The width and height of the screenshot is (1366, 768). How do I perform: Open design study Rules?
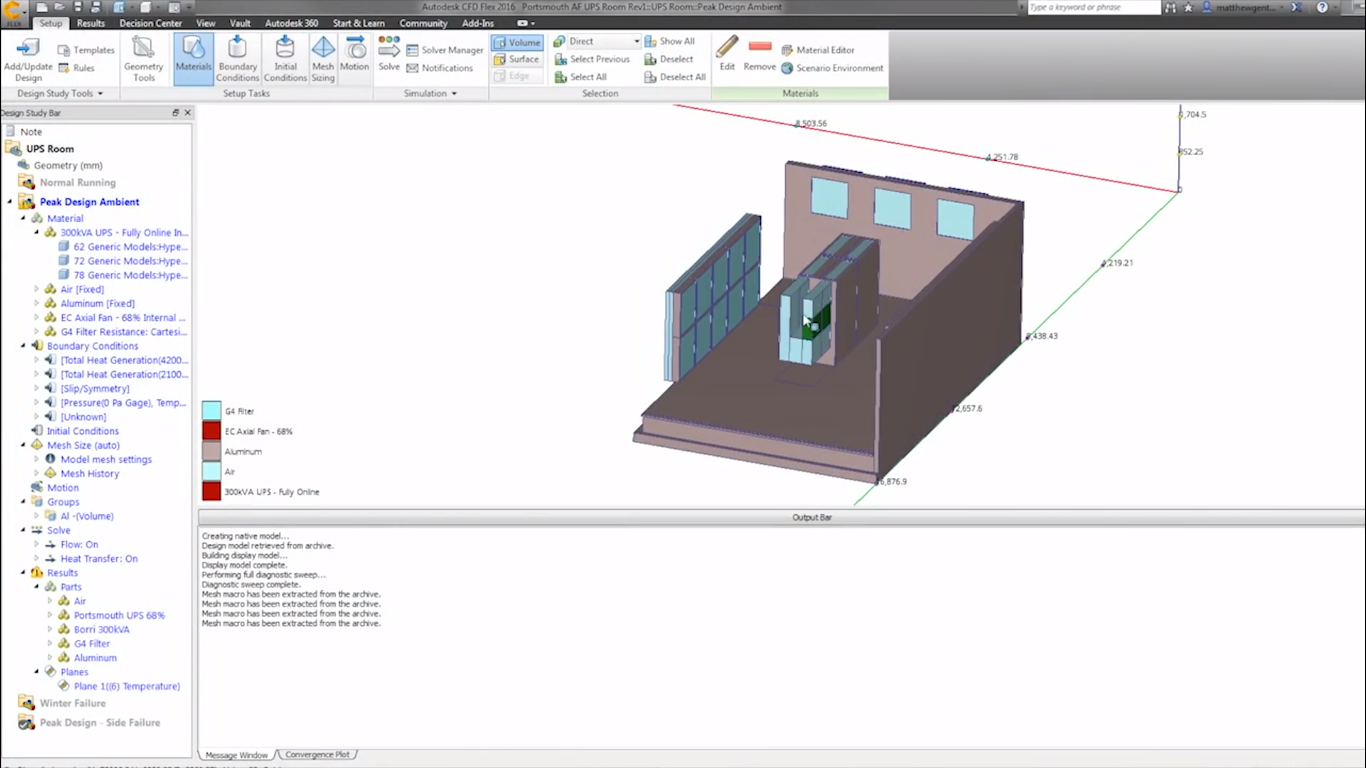coord(76,68)
